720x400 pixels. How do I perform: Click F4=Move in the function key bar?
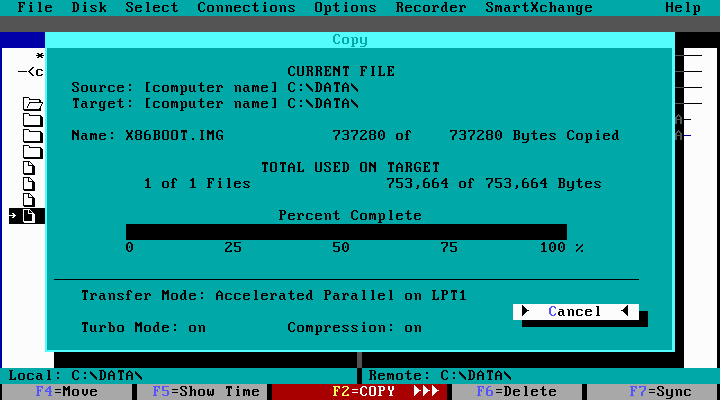[x=67, y=392]
